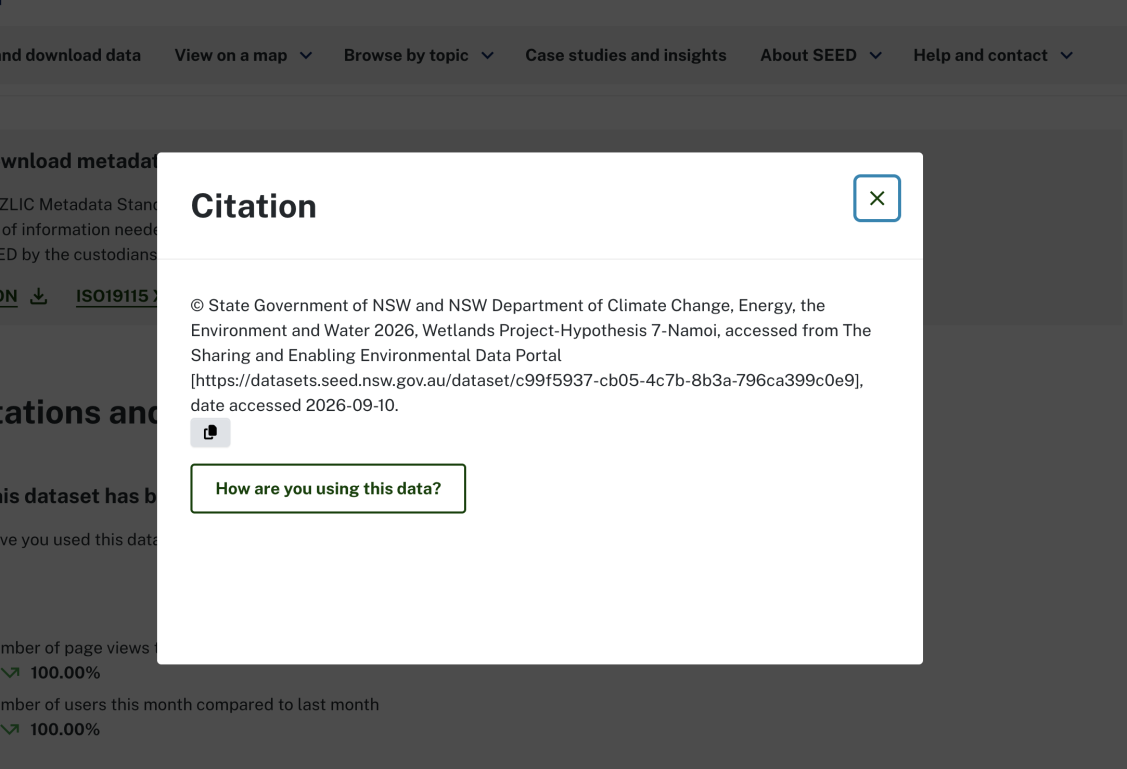Click the 'date accessed 2026-09-10' text
Screen dimensions: 1127x769
click(294, 405)
